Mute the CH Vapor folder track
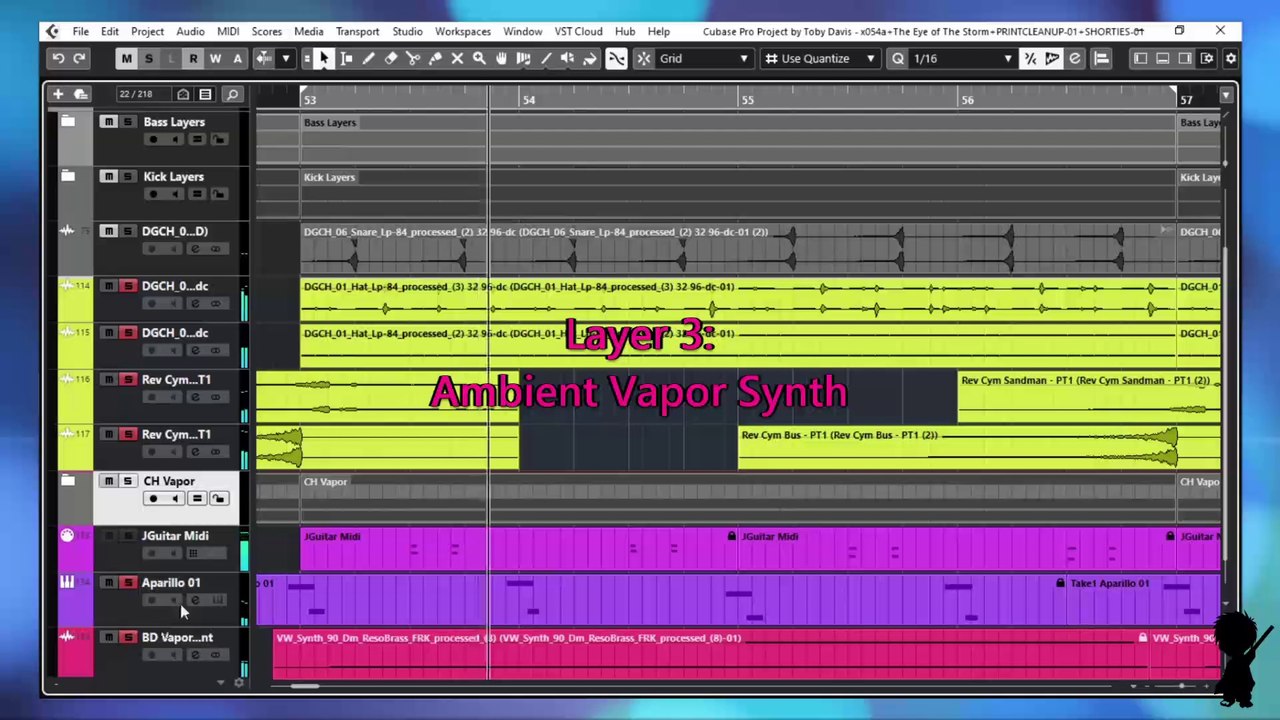The image size is (1280, 720). [x=108, y=481]
